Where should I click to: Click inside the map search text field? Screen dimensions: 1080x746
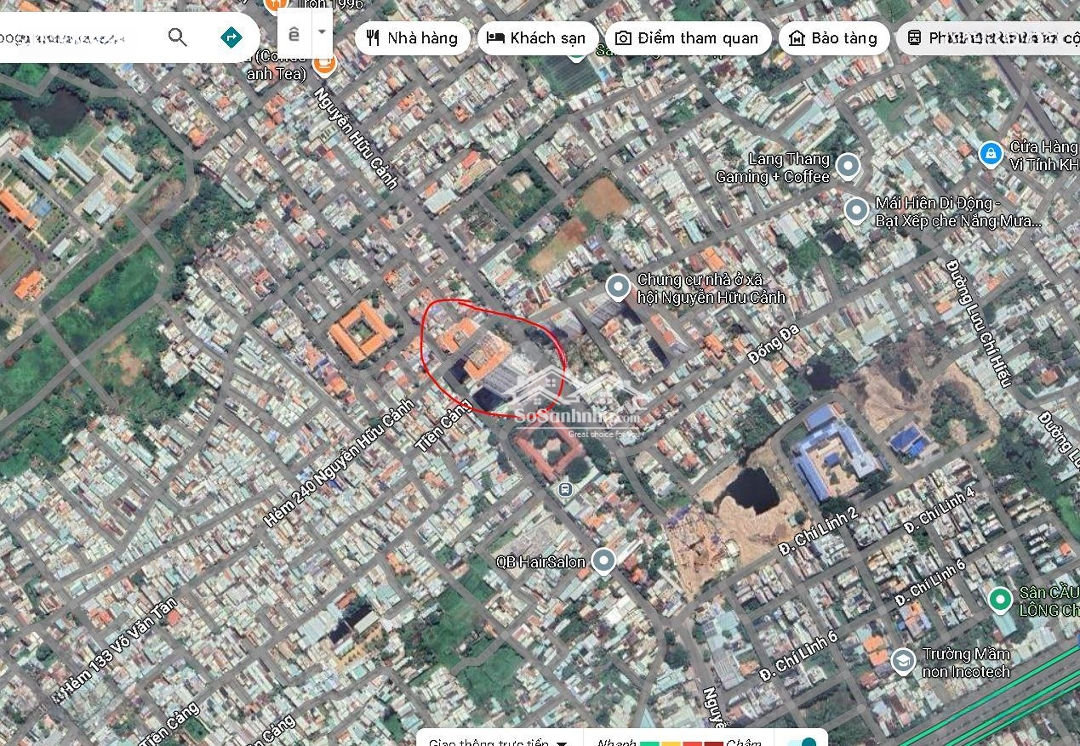[70, 38]
